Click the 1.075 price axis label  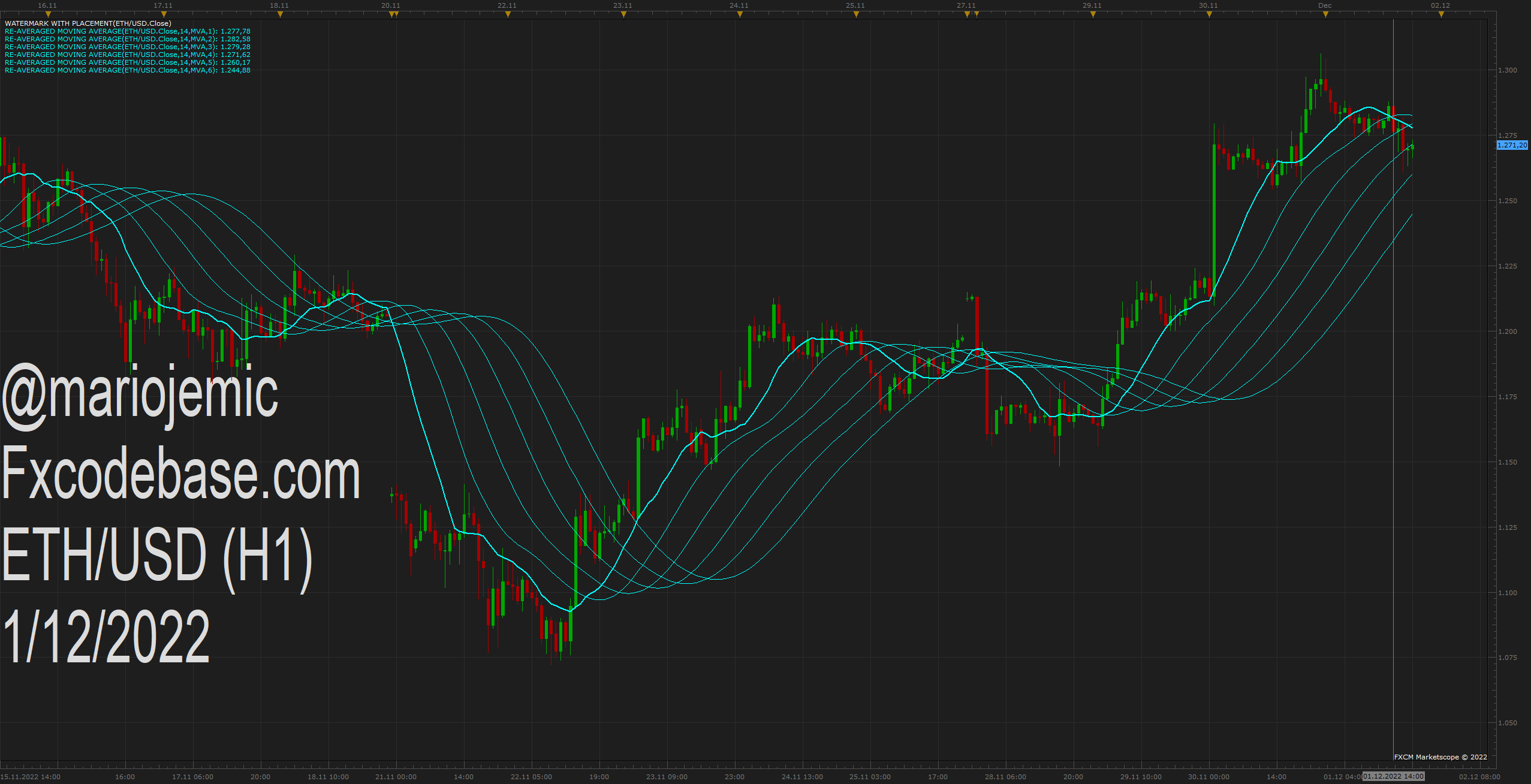[x=1508, y=658]
